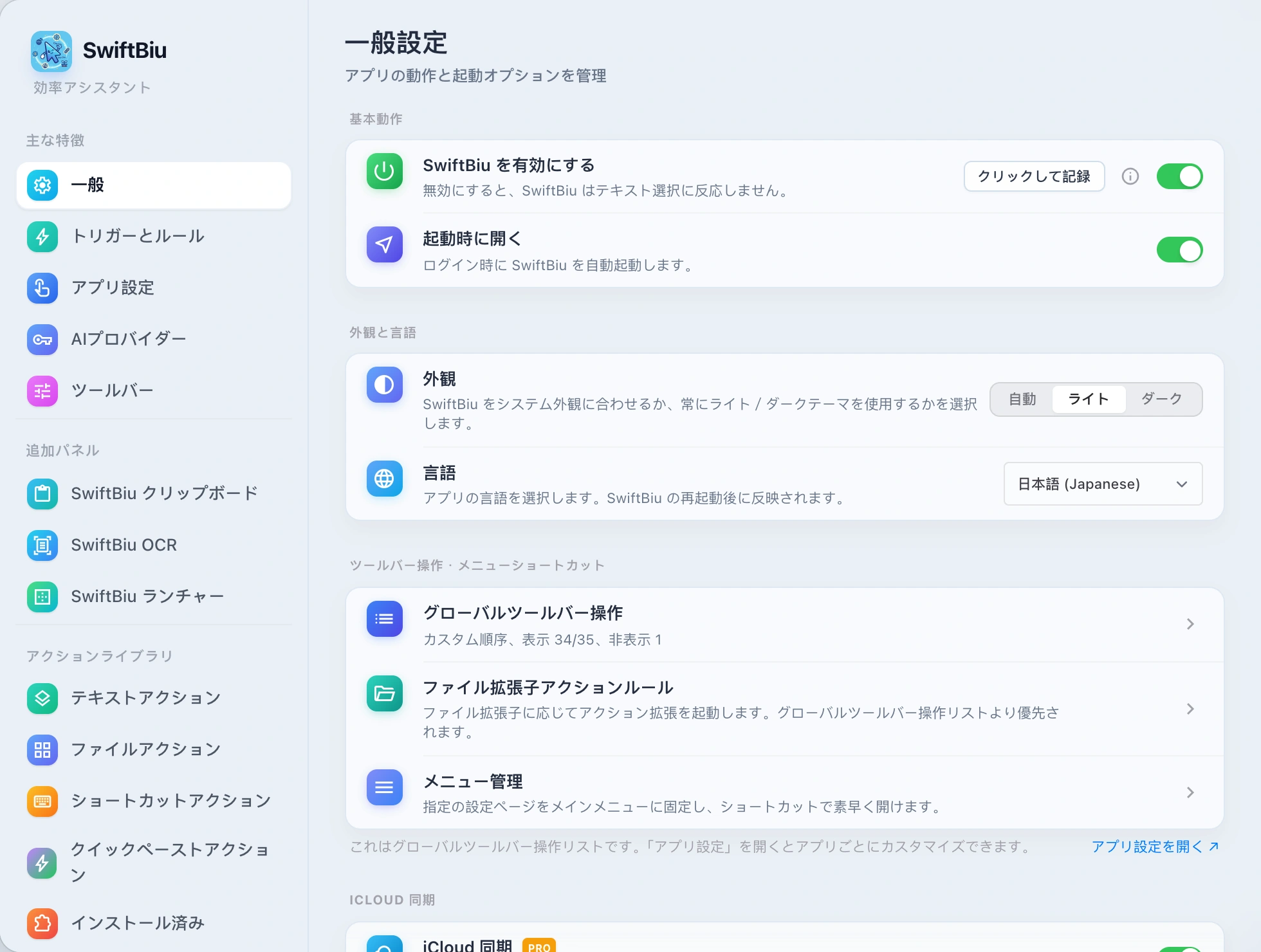
Task: Click the sliders icon for ツールバー
Action: 42,391
